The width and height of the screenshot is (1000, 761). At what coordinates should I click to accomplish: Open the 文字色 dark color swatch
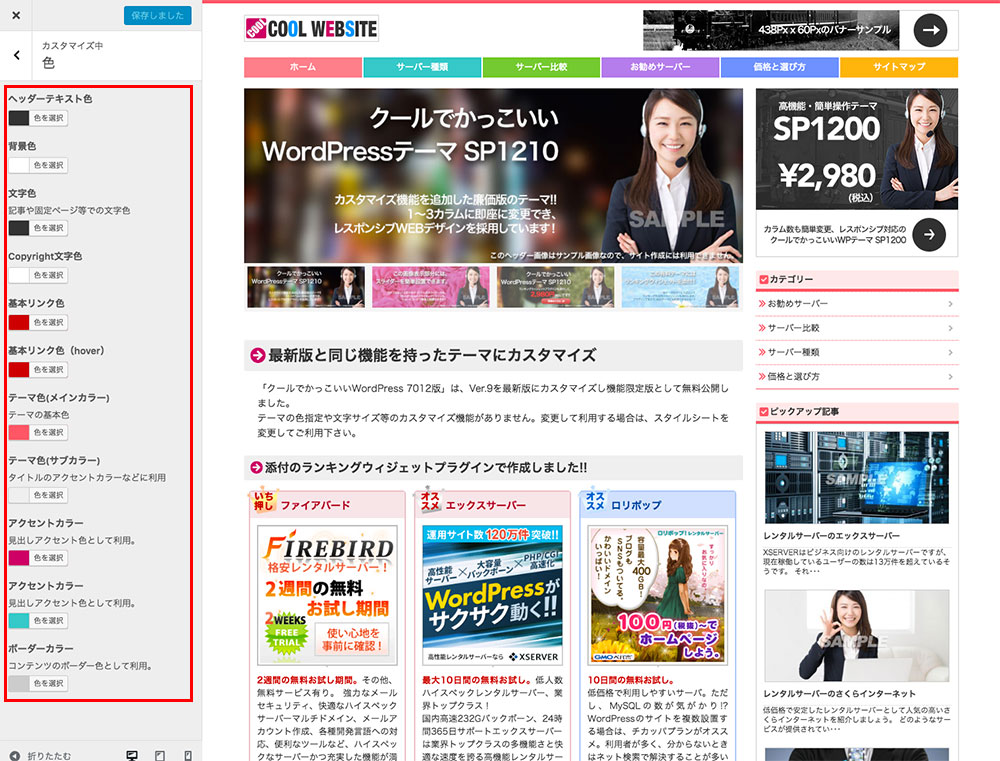pos(18,228)
